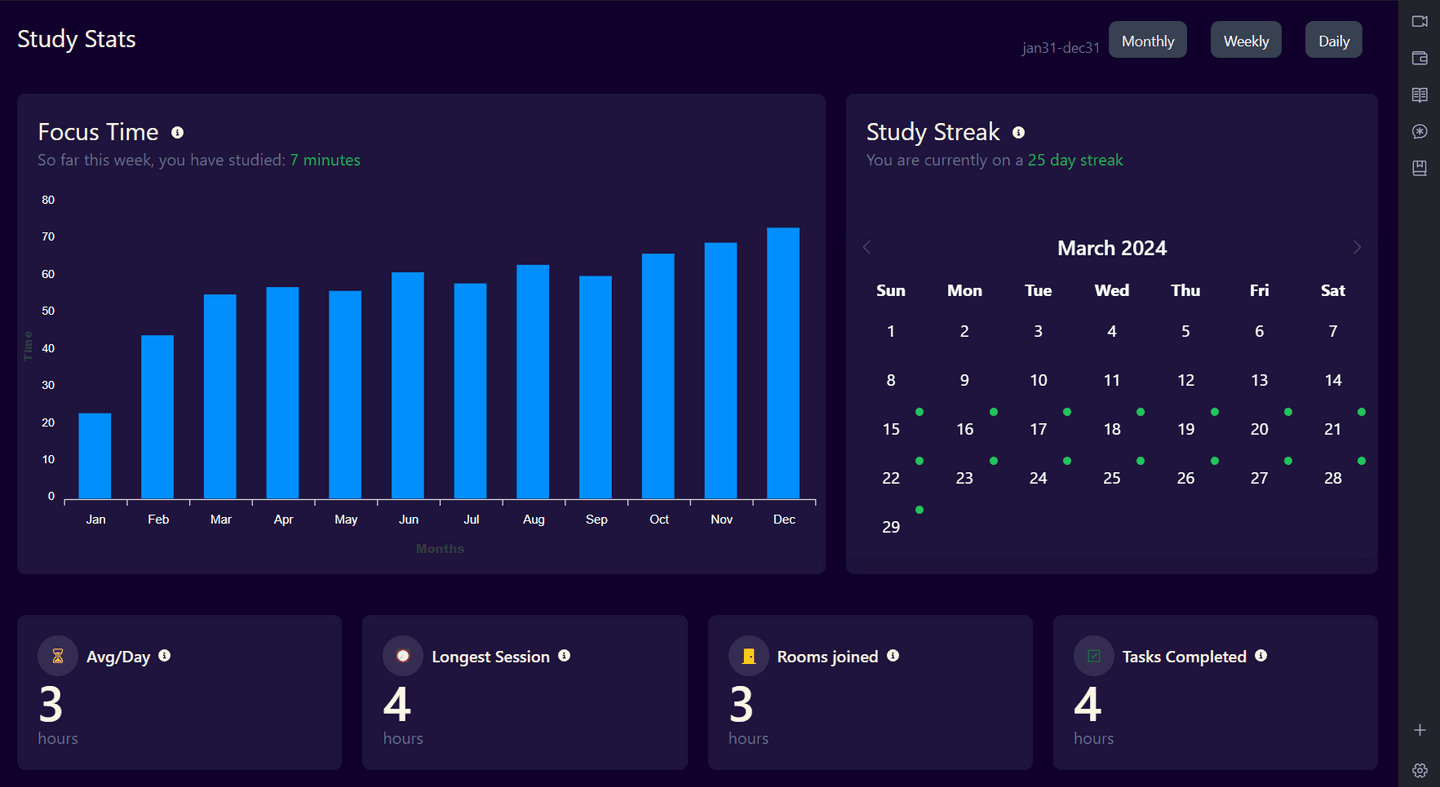The height and width of the screenshot is (787, 1440).
Task: Click the Study Streak heading
Action: (933, 132)
